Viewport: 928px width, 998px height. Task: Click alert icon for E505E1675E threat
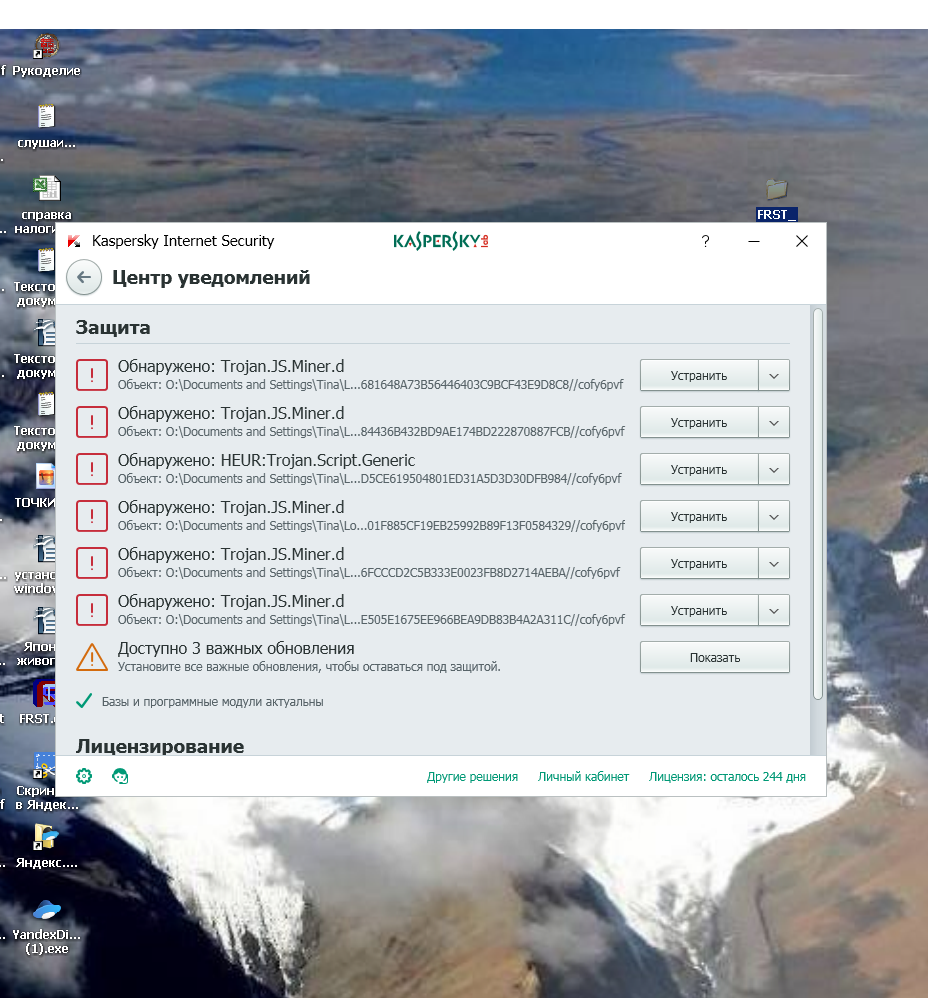click(92, 610)
